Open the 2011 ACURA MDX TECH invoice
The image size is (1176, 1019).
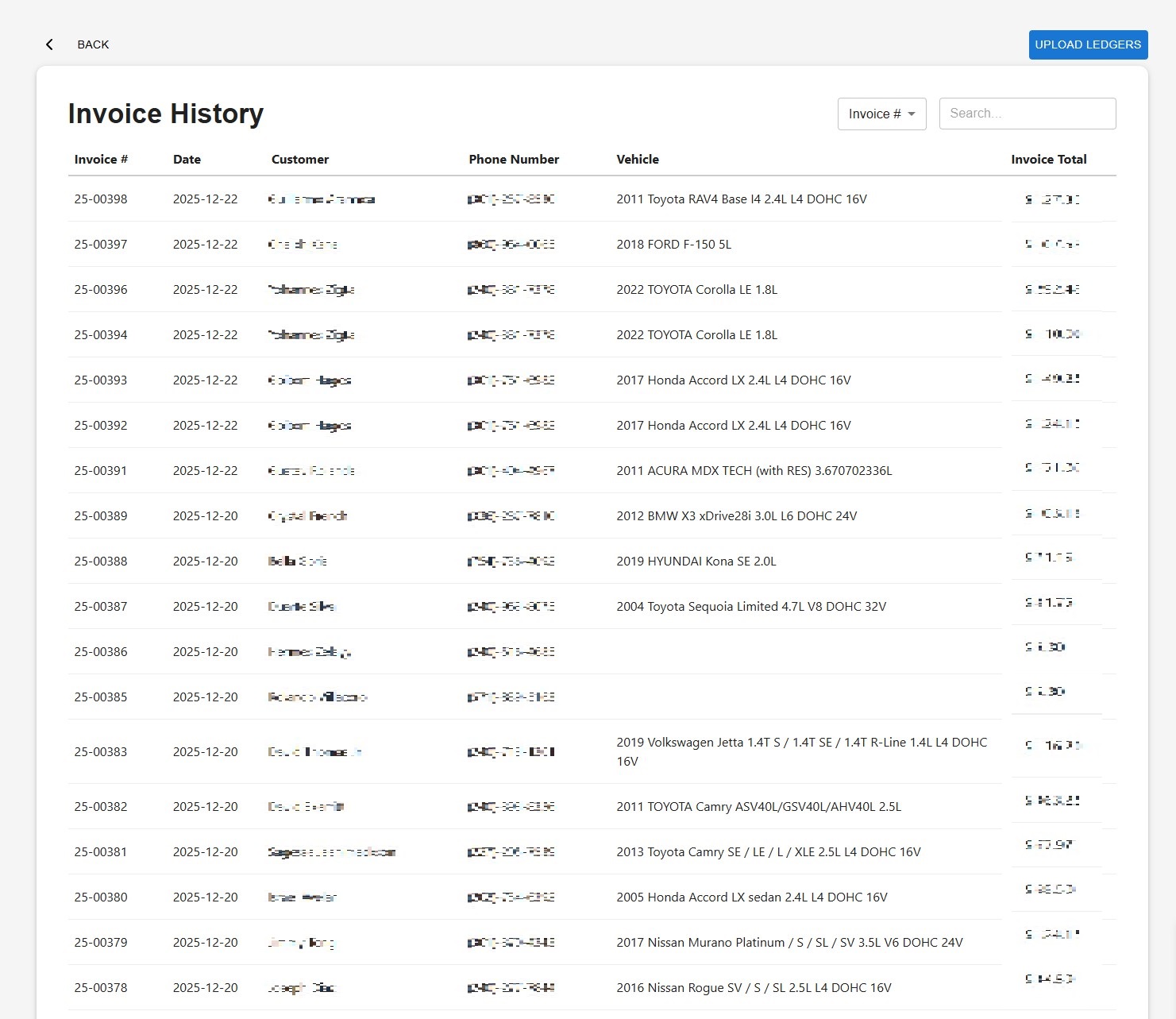pyautogui.click(x=754, y=471)
